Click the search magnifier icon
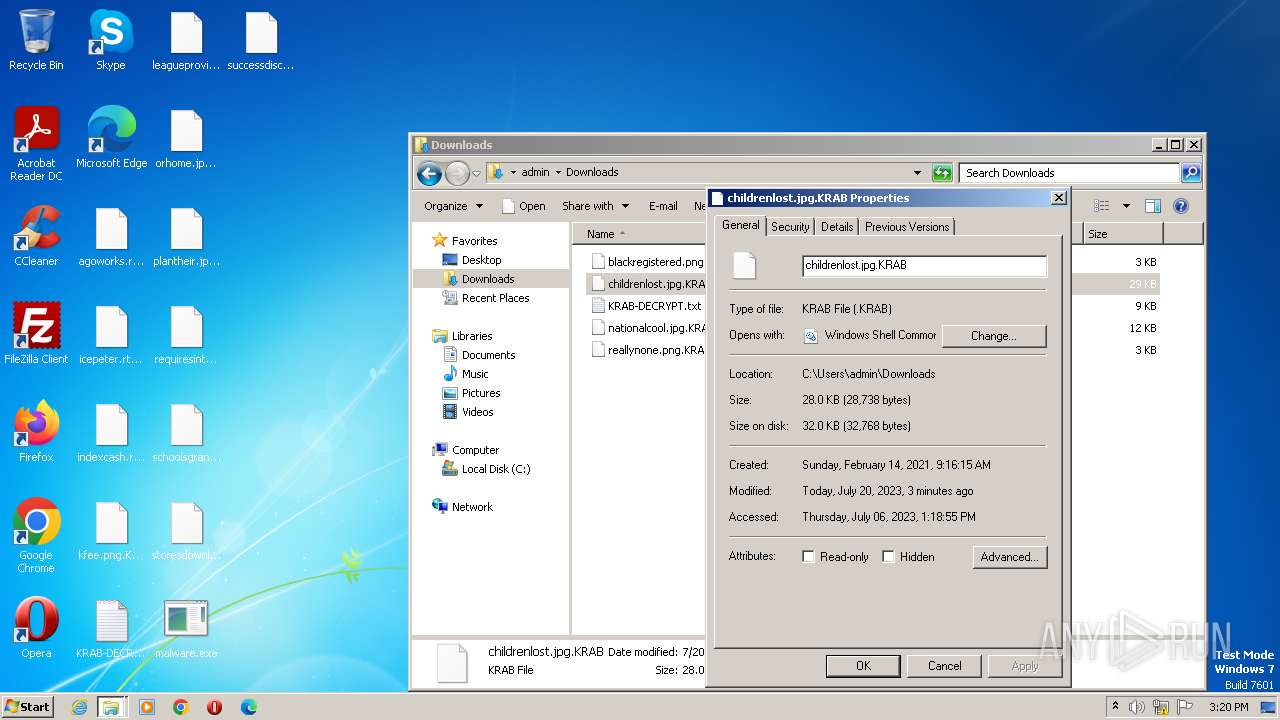The height and width of the screenshot is (720, 1280). [1190, 173]
